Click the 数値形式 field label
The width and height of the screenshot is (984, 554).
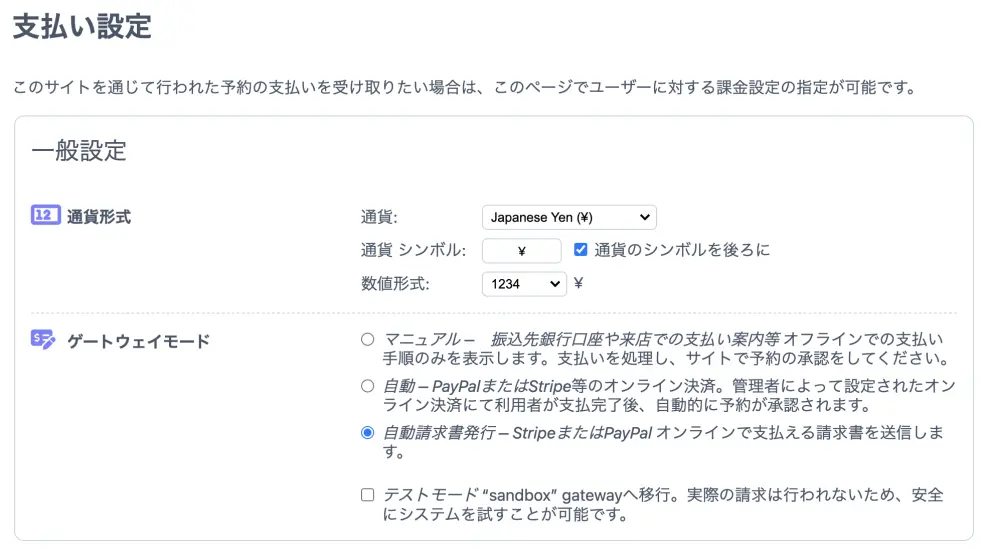point(394,284)
